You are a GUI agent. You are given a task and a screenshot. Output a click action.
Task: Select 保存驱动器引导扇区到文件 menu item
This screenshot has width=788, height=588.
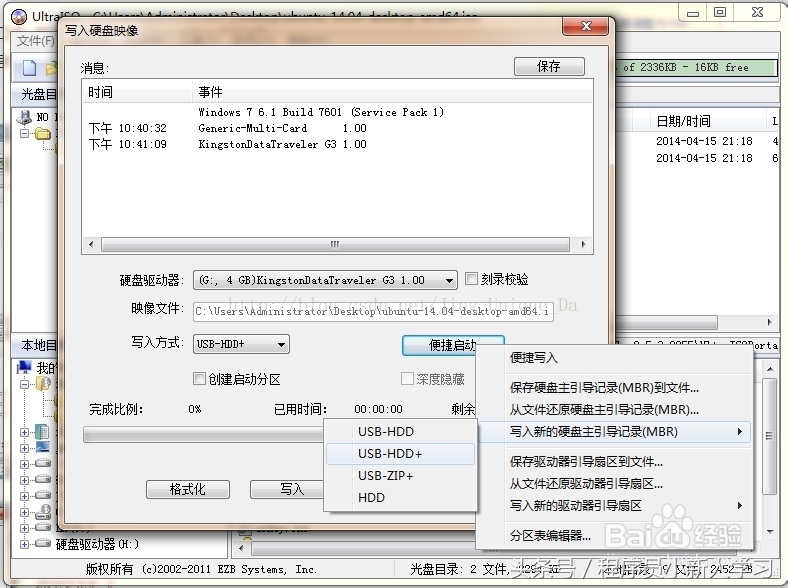point(614,461)
